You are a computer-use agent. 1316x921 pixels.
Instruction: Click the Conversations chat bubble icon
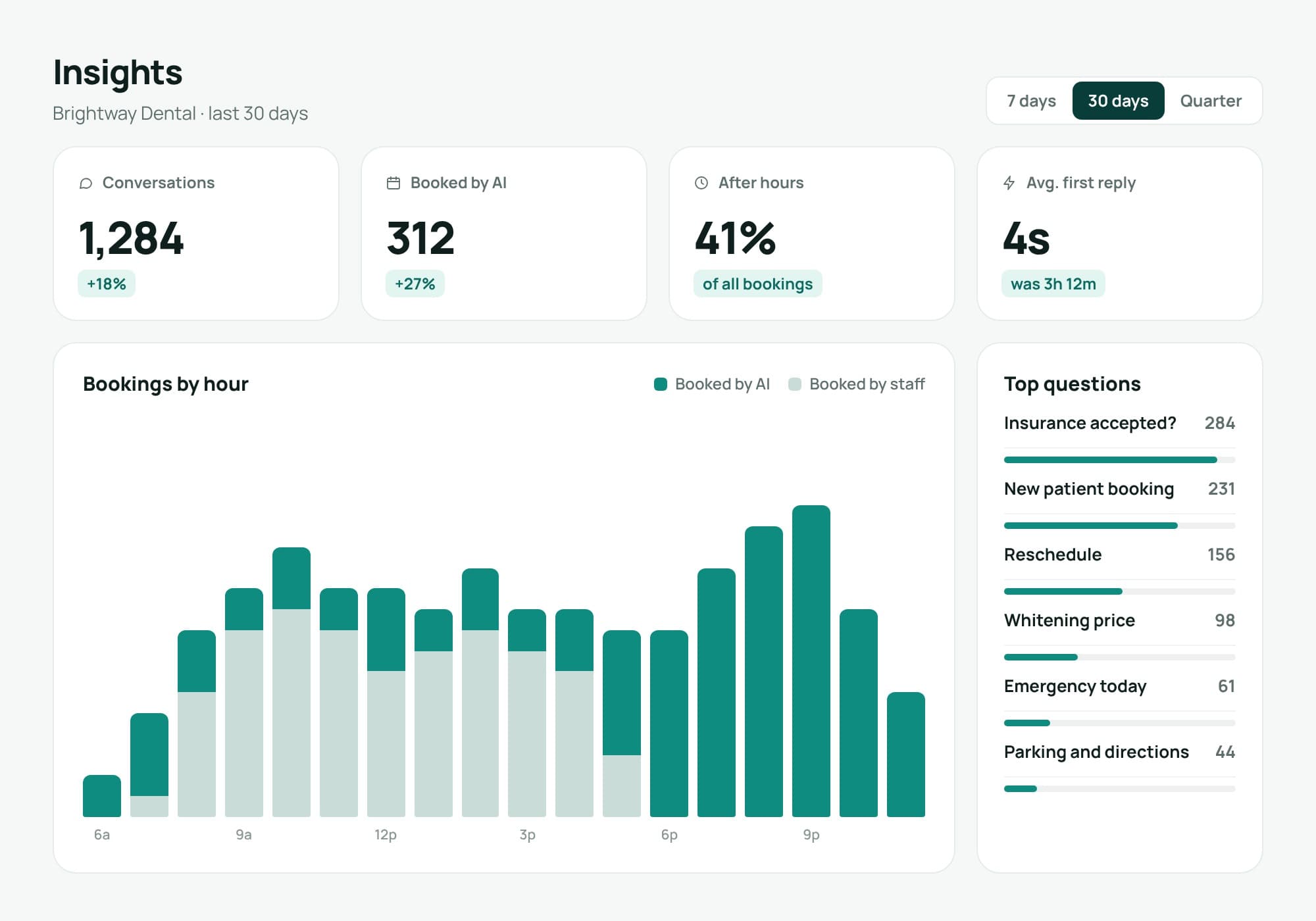[x=86, y=183]
